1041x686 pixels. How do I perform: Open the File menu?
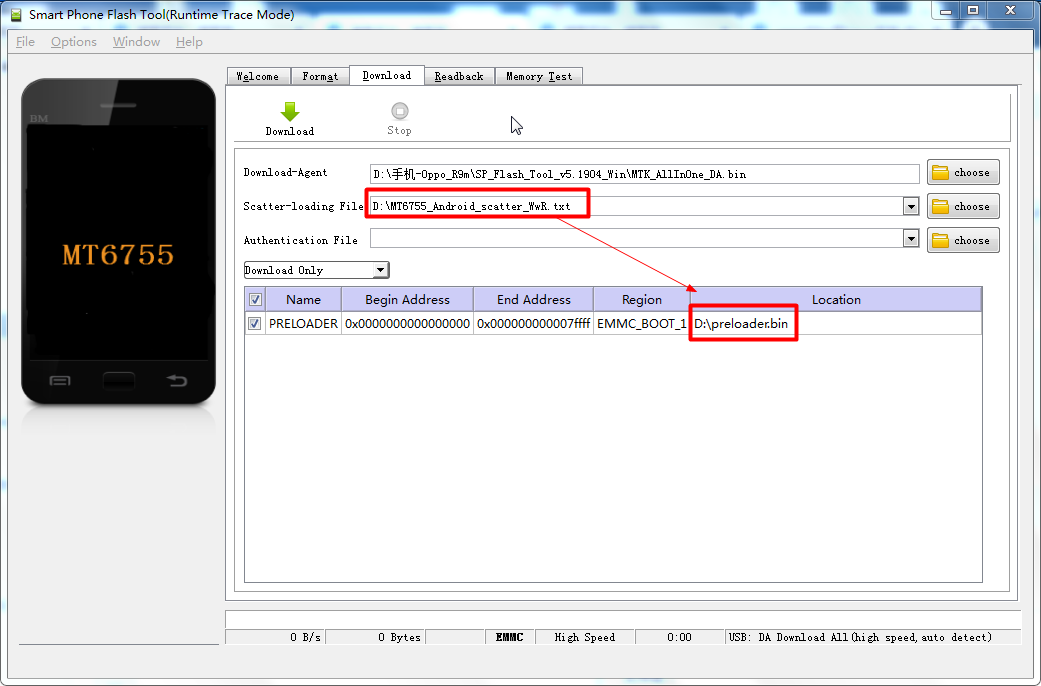click(x=25, y=42)
